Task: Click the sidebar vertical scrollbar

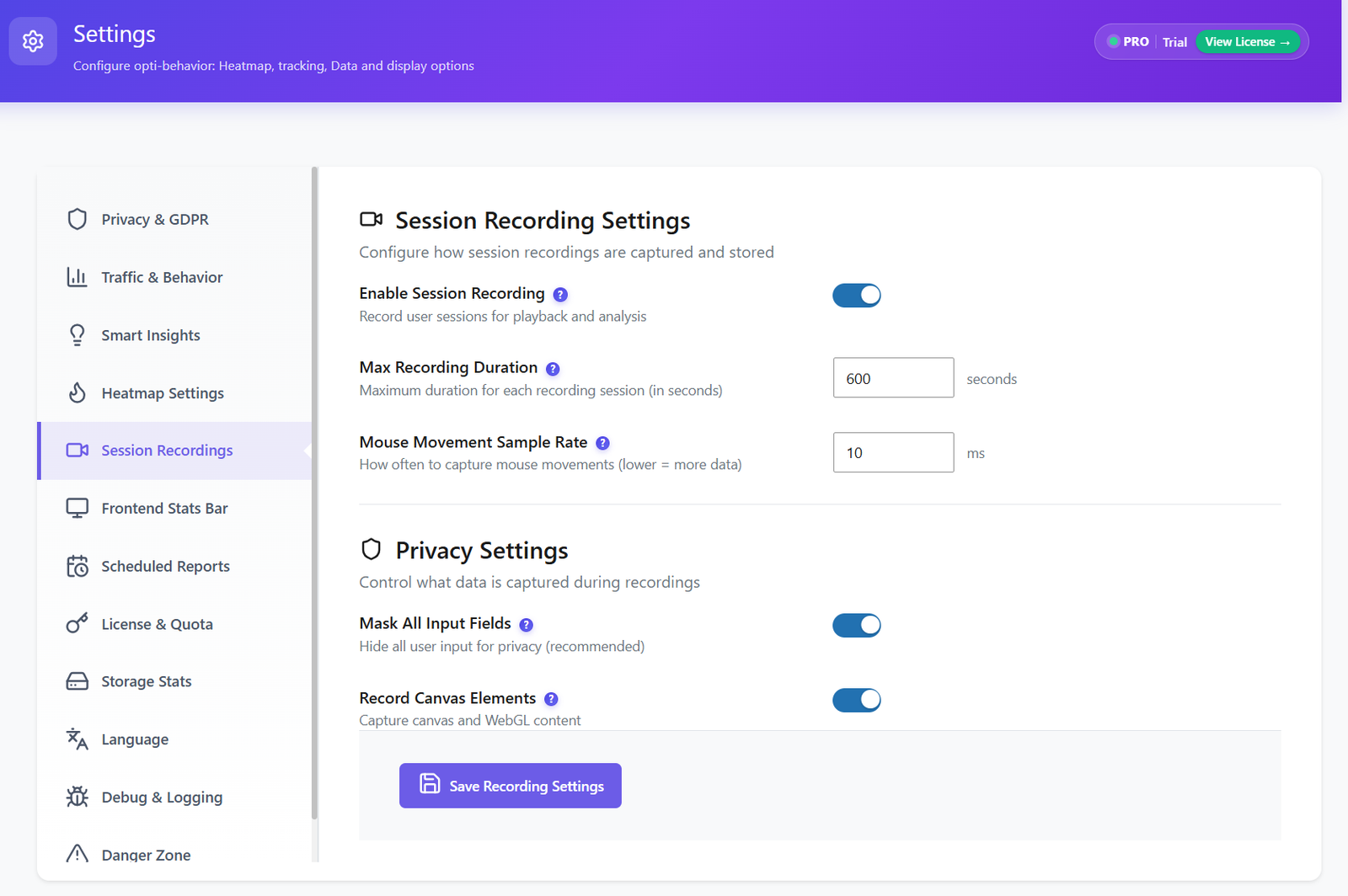Action: [x=315, y=493]
